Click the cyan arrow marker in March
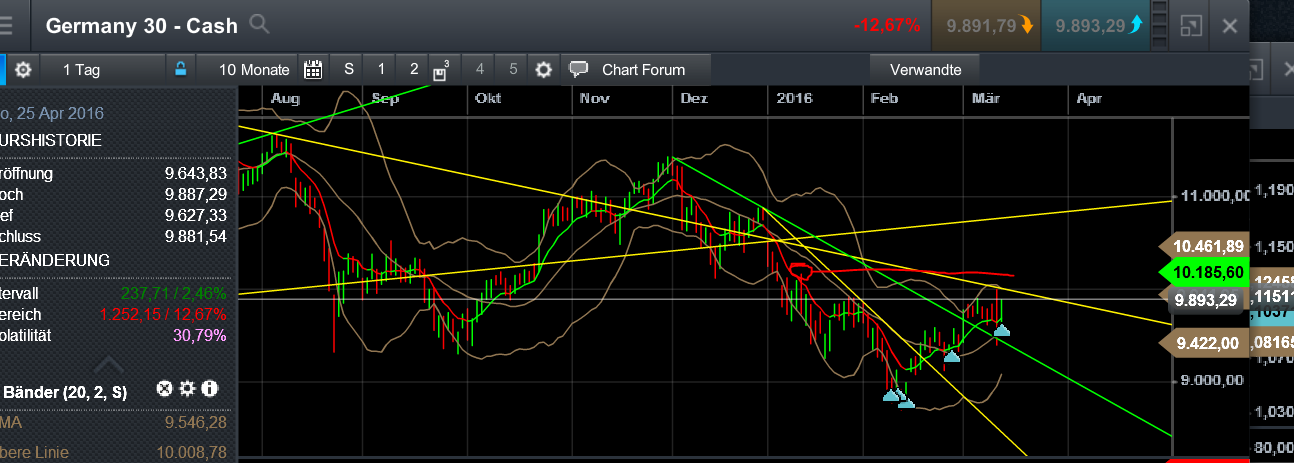 [1001, 328]
